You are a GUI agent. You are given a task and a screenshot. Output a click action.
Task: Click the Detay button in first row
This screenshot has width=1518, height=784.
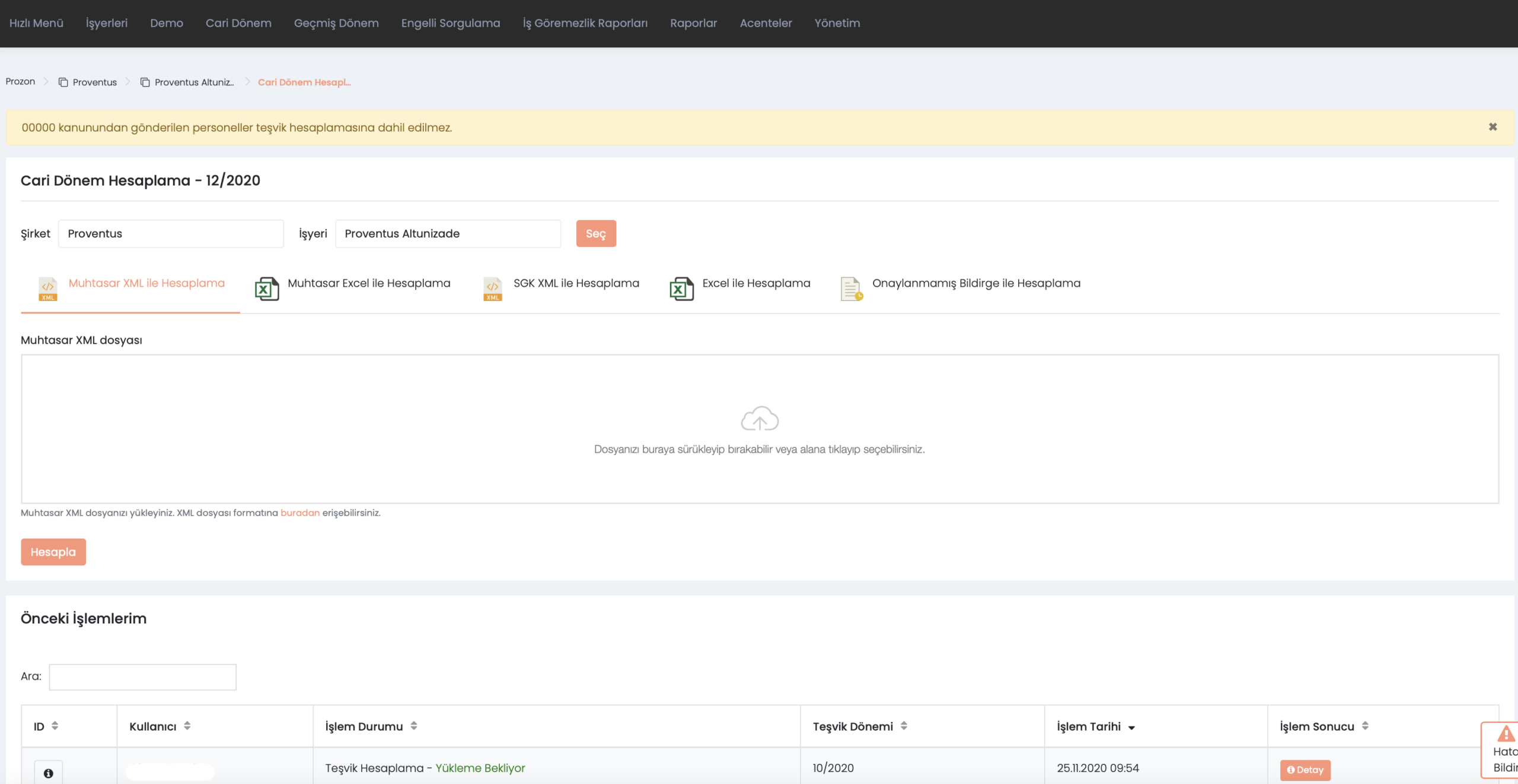point(1305,770)
